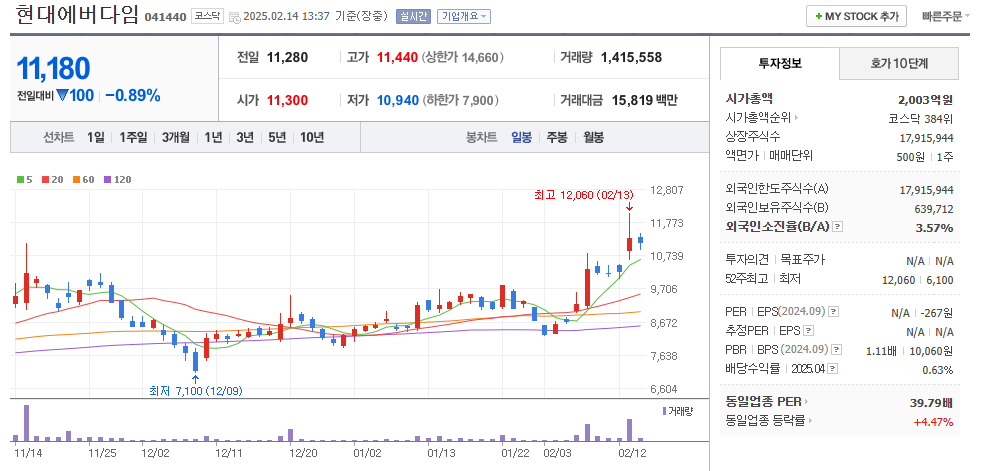Click the 12/20 date label on the chart axis
The image size is (993, 471).
(303, 453)
